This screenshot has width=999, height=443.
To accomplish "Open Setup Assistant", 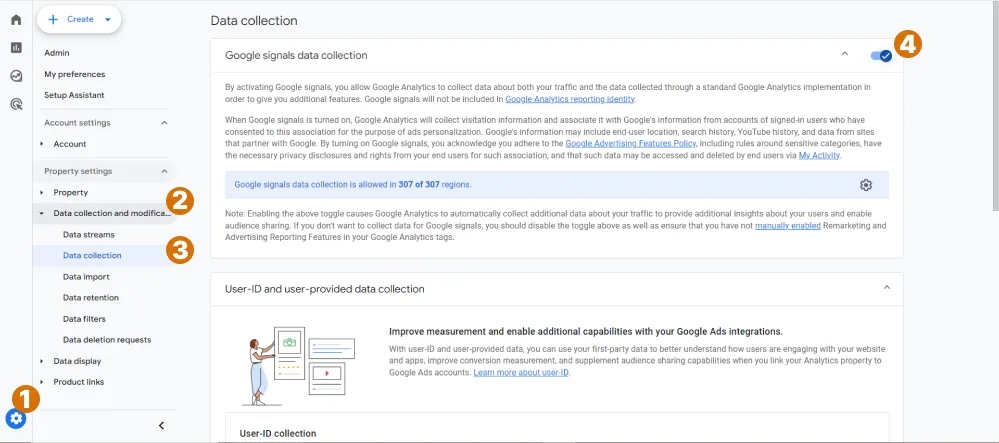I will (74, 95).
